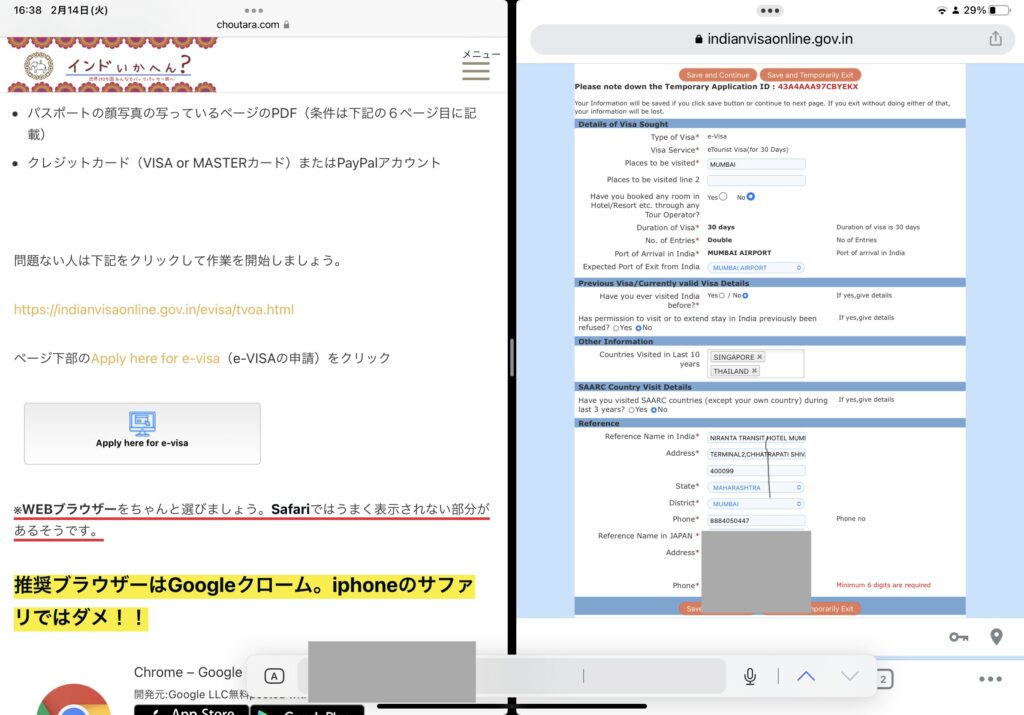The height and width of the screenshot is (715, 1024).
Task: Open the indianvisaonline.gov.in tvoa.html link
Action: pyautogui.click(x=154, y=309)
